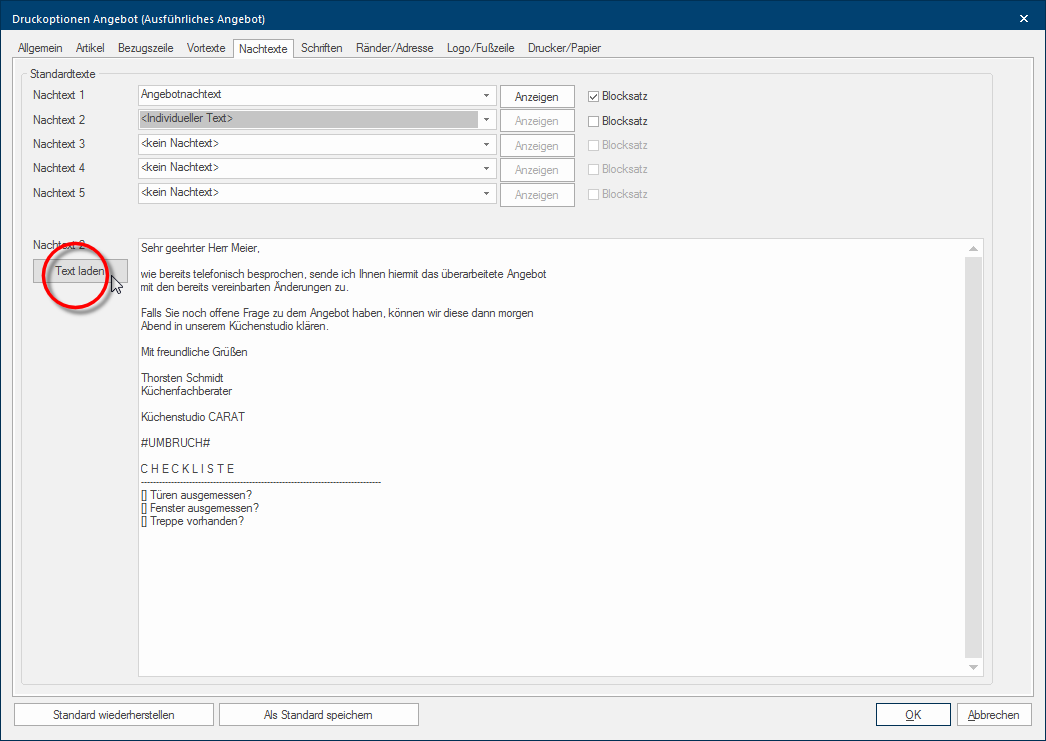Screen dimensions: 1046x741
Task: Click inside the Nachtext text editing area
Action: (x=550, y=580)
